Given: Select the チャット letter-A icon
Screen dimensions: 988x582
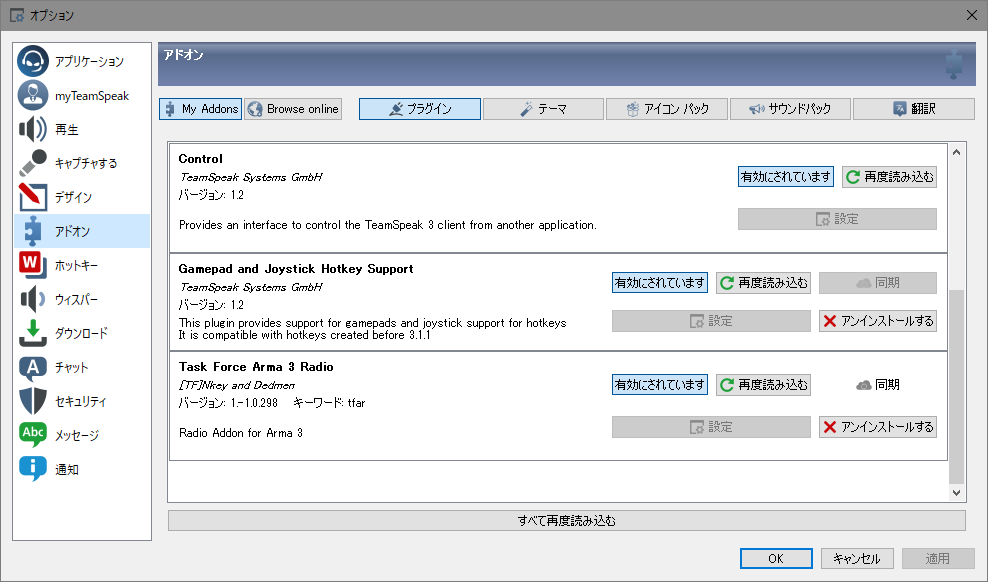Looking at the screenshot, I should click(x=33, y=367).
